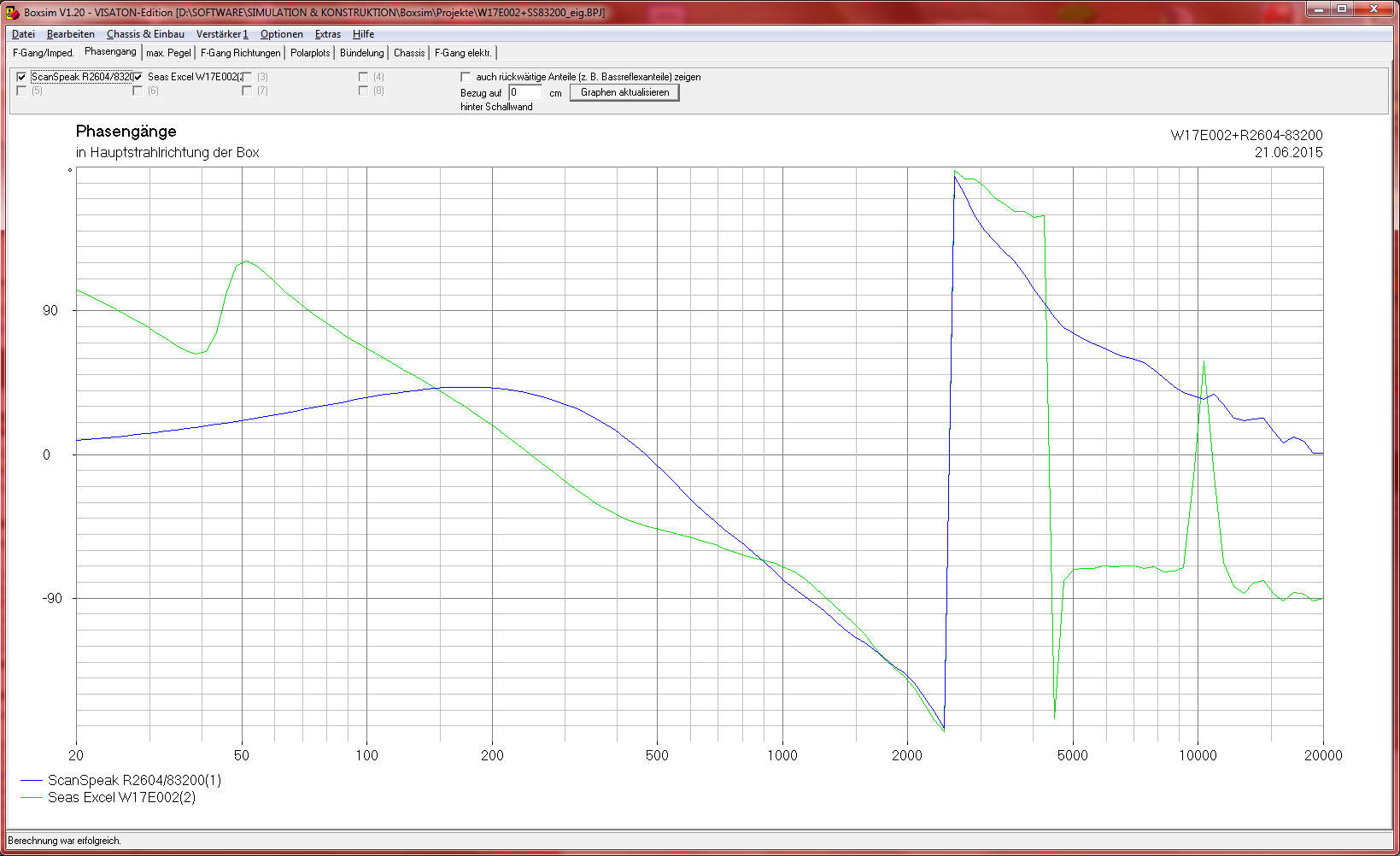1400x856 pixels.
Task: Open the Optionen menu
Action: click(281, 34)
